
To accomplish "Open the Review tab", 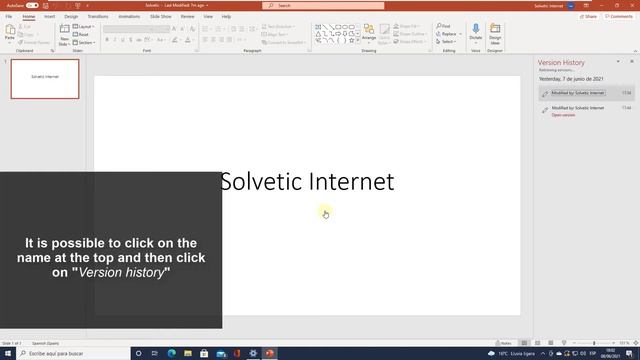I will pyautogui.click(x=187, y=16).
